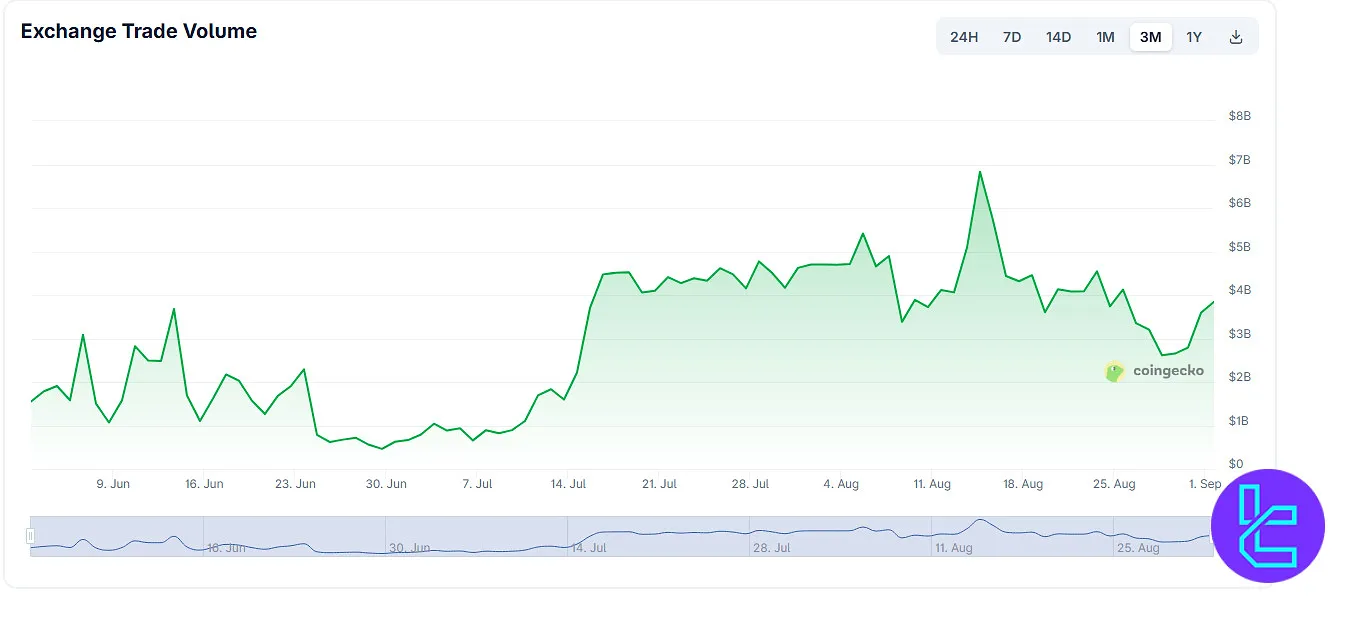
Task: Click the $6B axis label
Action: click(x=1239, y=203)
